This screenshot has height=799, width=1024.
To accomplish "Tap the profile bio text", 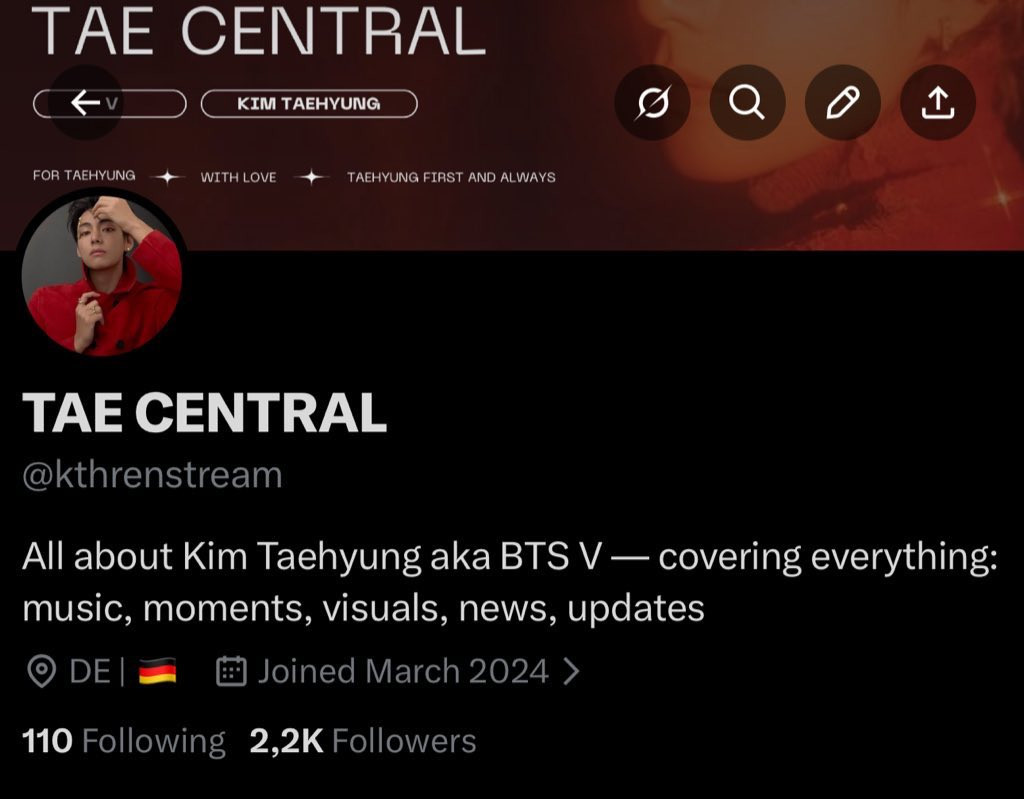I will point(509,581).
